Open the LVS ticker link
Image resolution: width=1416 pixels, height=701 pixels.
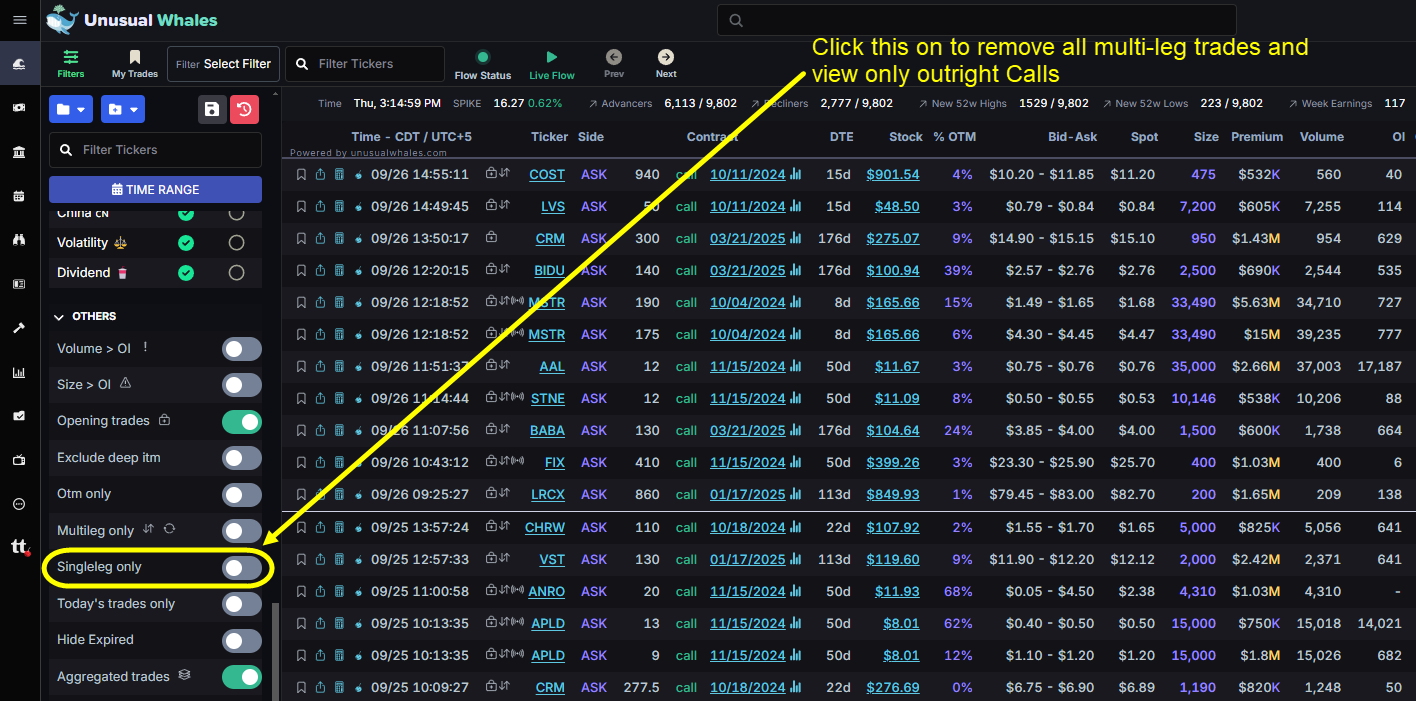[x=553, y=206]
